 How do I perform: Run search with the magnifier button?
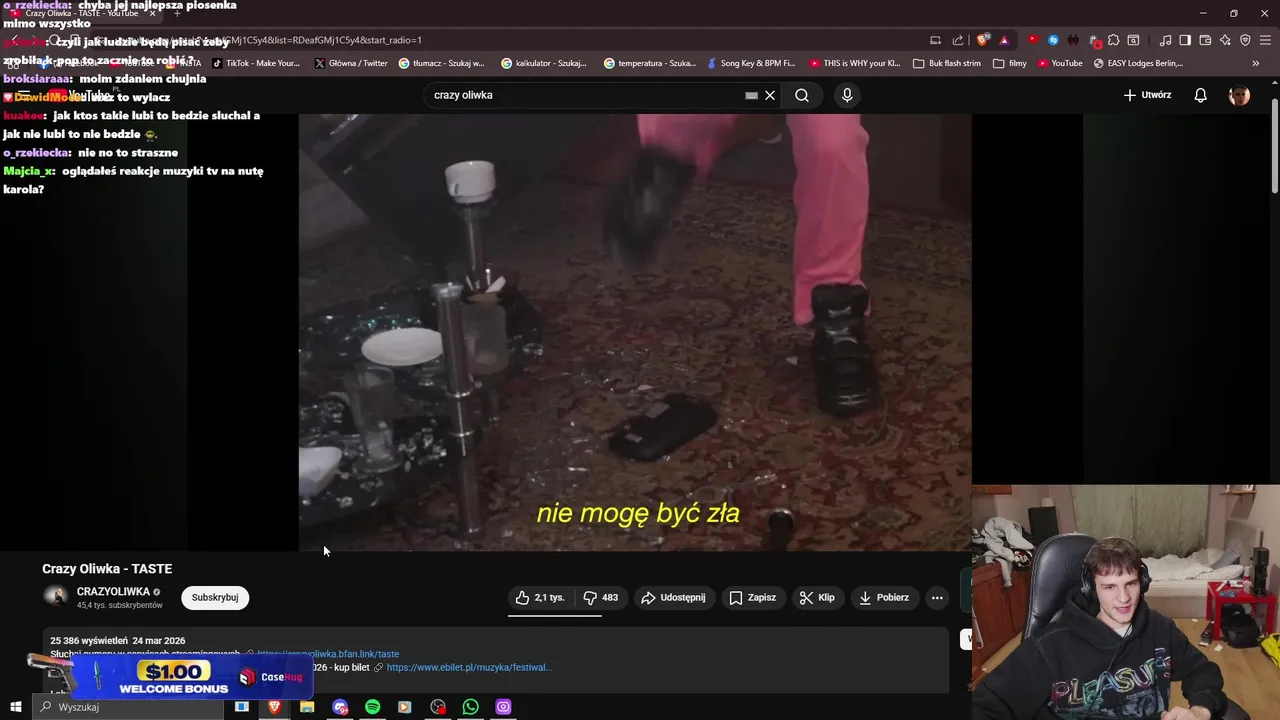pos(802,95)
